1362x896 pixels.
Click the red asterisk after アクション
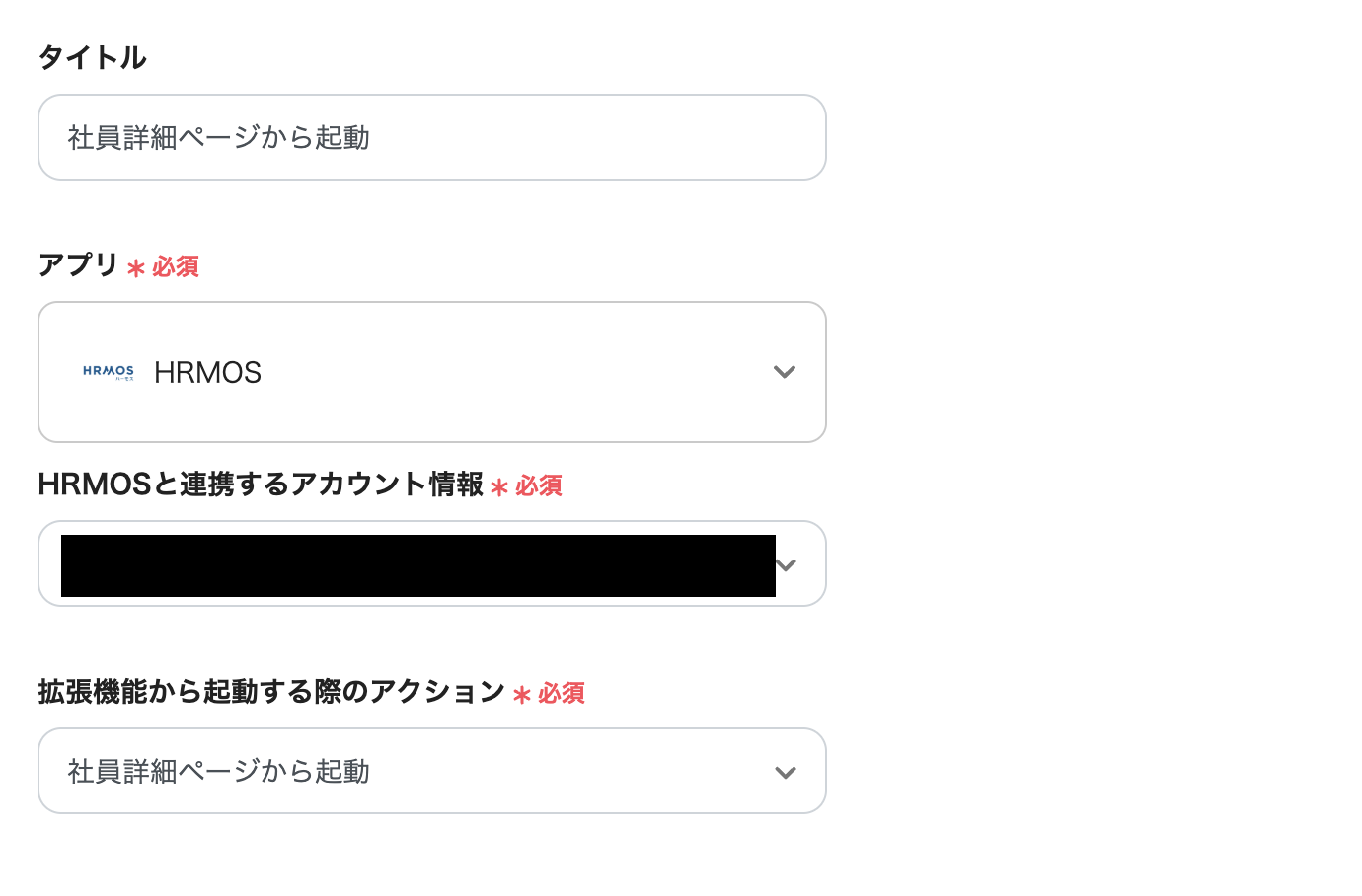[x=522, y=695]
